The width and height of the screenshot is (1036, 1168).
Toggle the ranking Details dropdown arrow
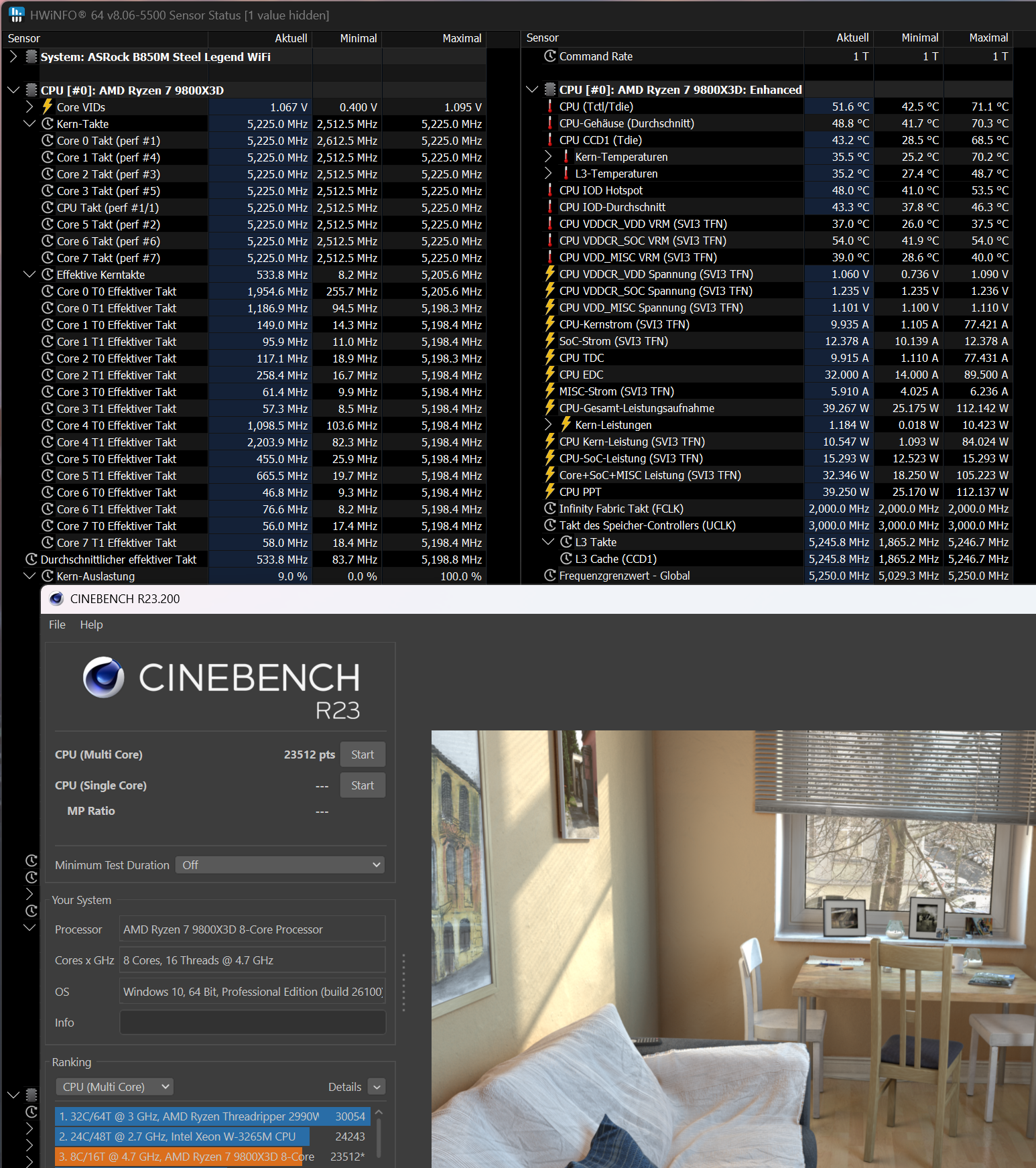click(377, 1086)
